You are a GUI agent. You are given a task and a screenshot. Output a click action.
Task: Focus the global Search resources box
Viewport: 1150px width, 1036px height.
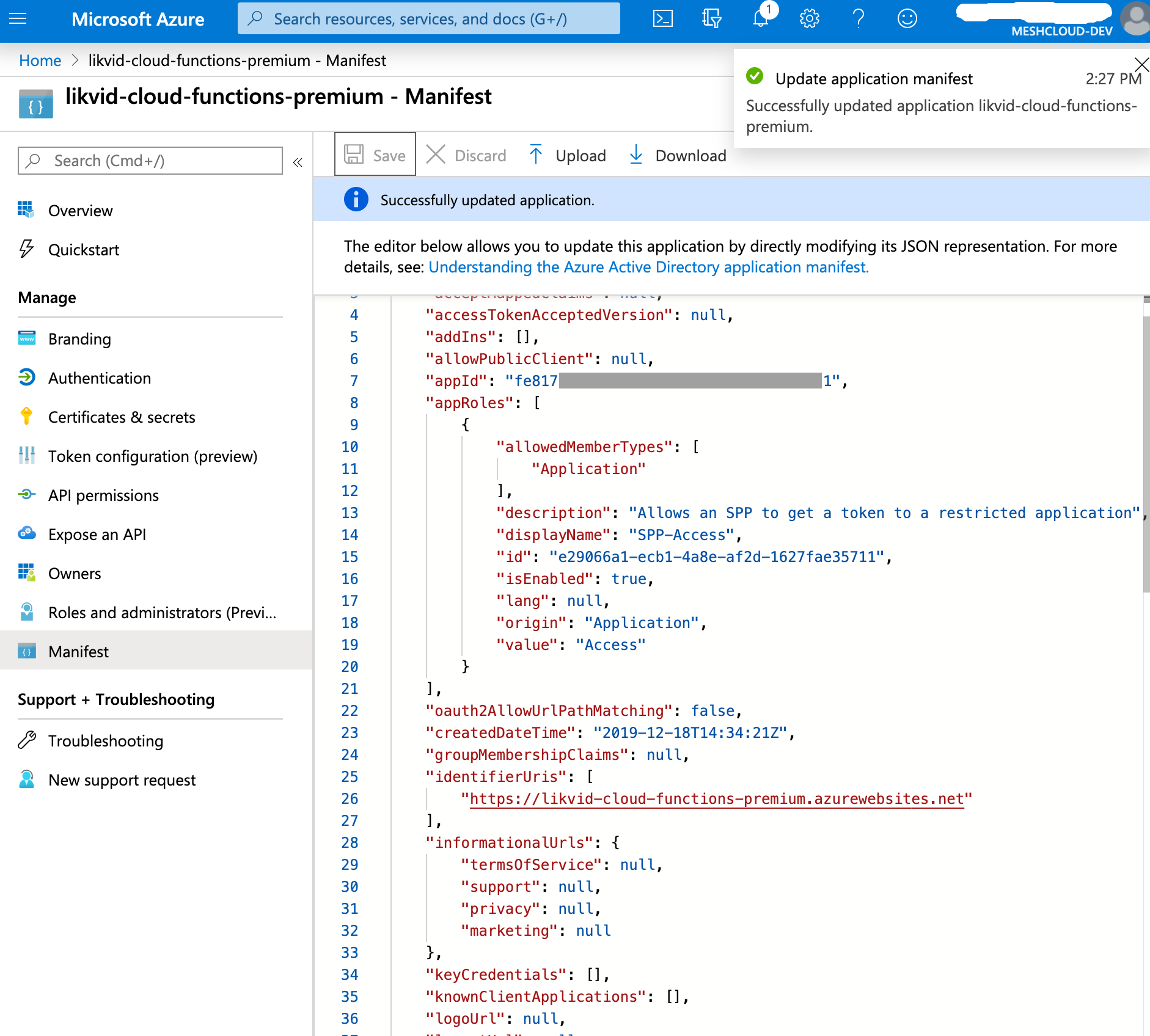tap(429, 18)
